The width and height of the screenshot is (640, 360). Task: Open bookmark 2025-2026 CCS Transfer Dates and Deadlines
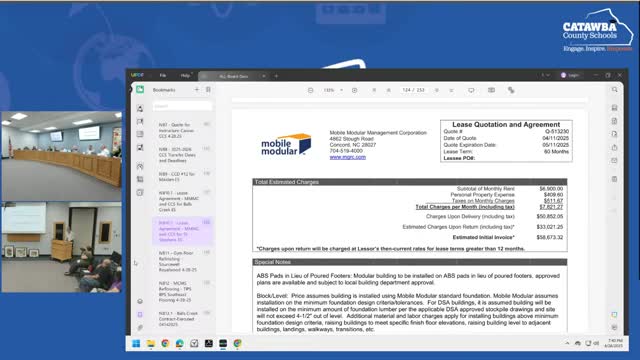click(x=183, y=155)
